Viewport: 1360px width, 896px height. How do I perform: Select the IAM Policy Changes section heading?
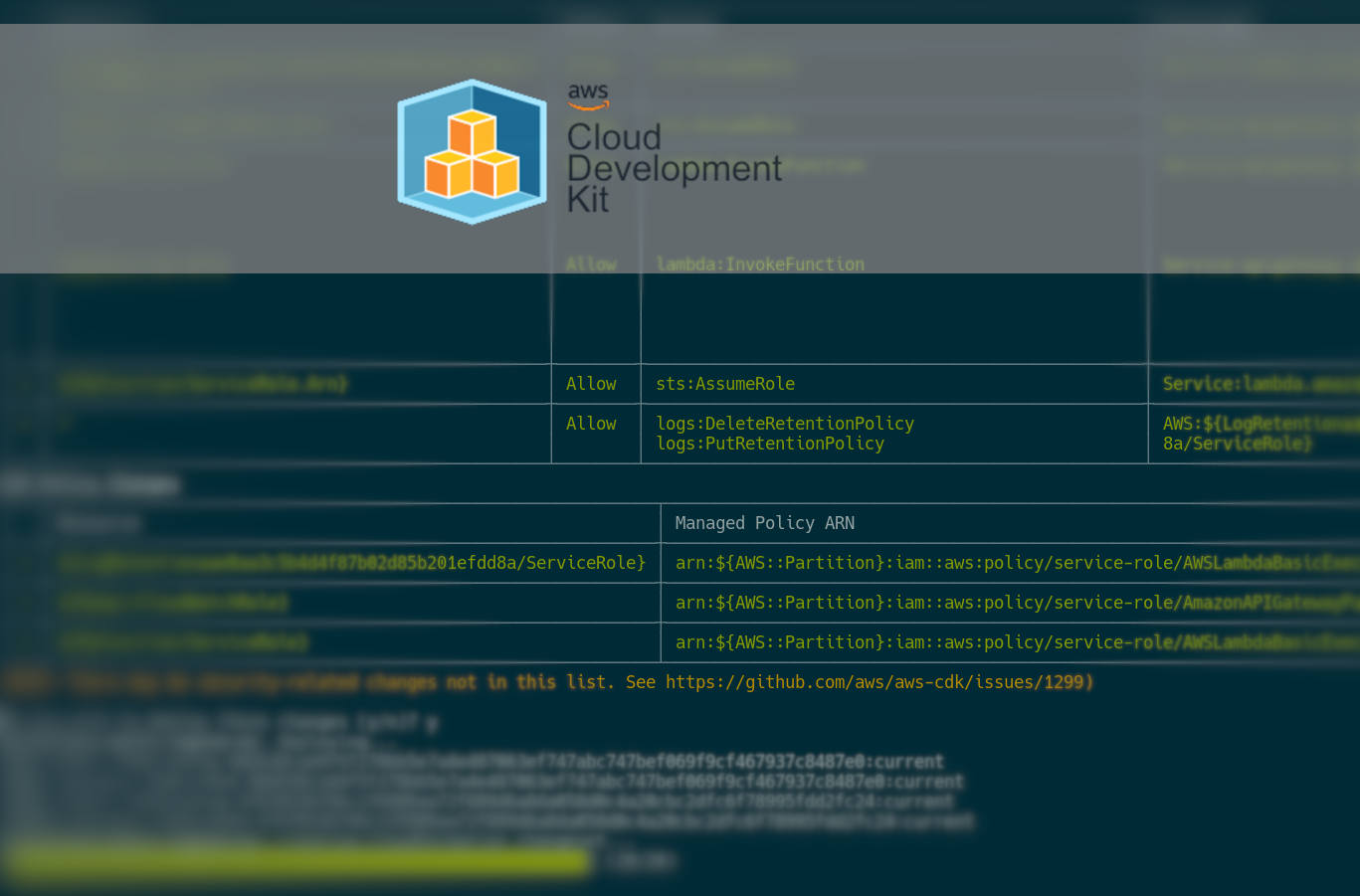[x=90, y=483]
